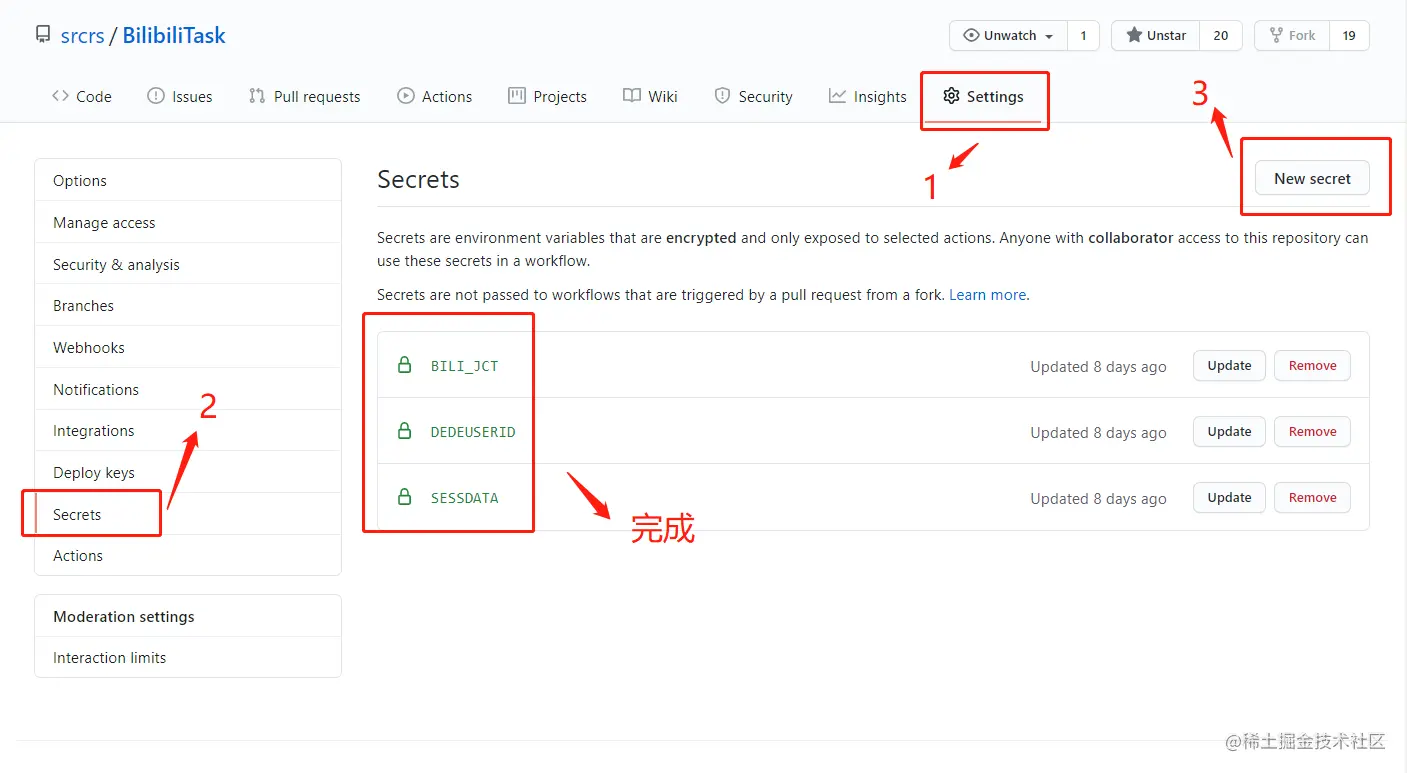Select Secrets in the settings sidebar
Screen dimensions: 1407x773
click(x=188, y=514)
